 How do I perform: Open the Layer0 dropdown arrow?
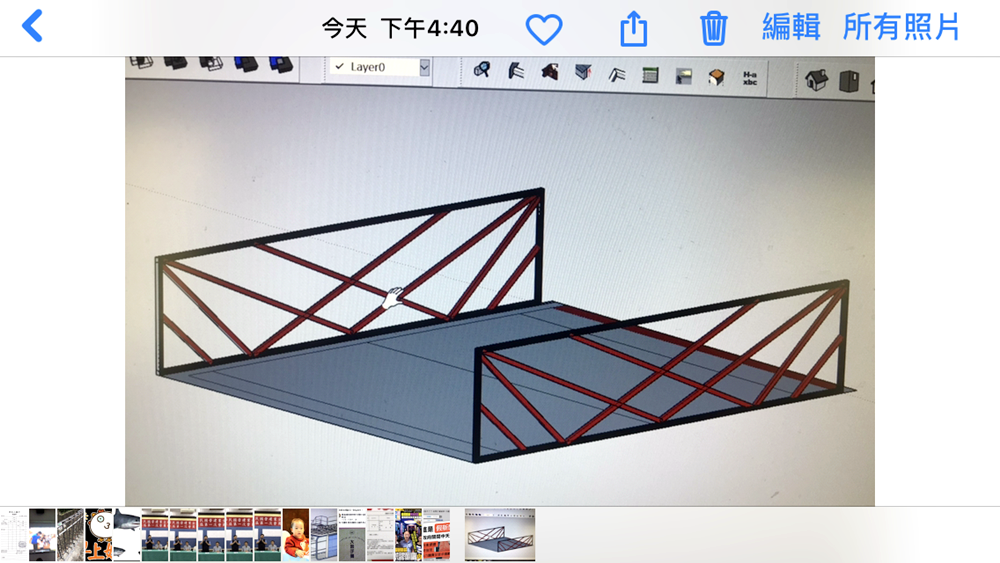point(424,67)
